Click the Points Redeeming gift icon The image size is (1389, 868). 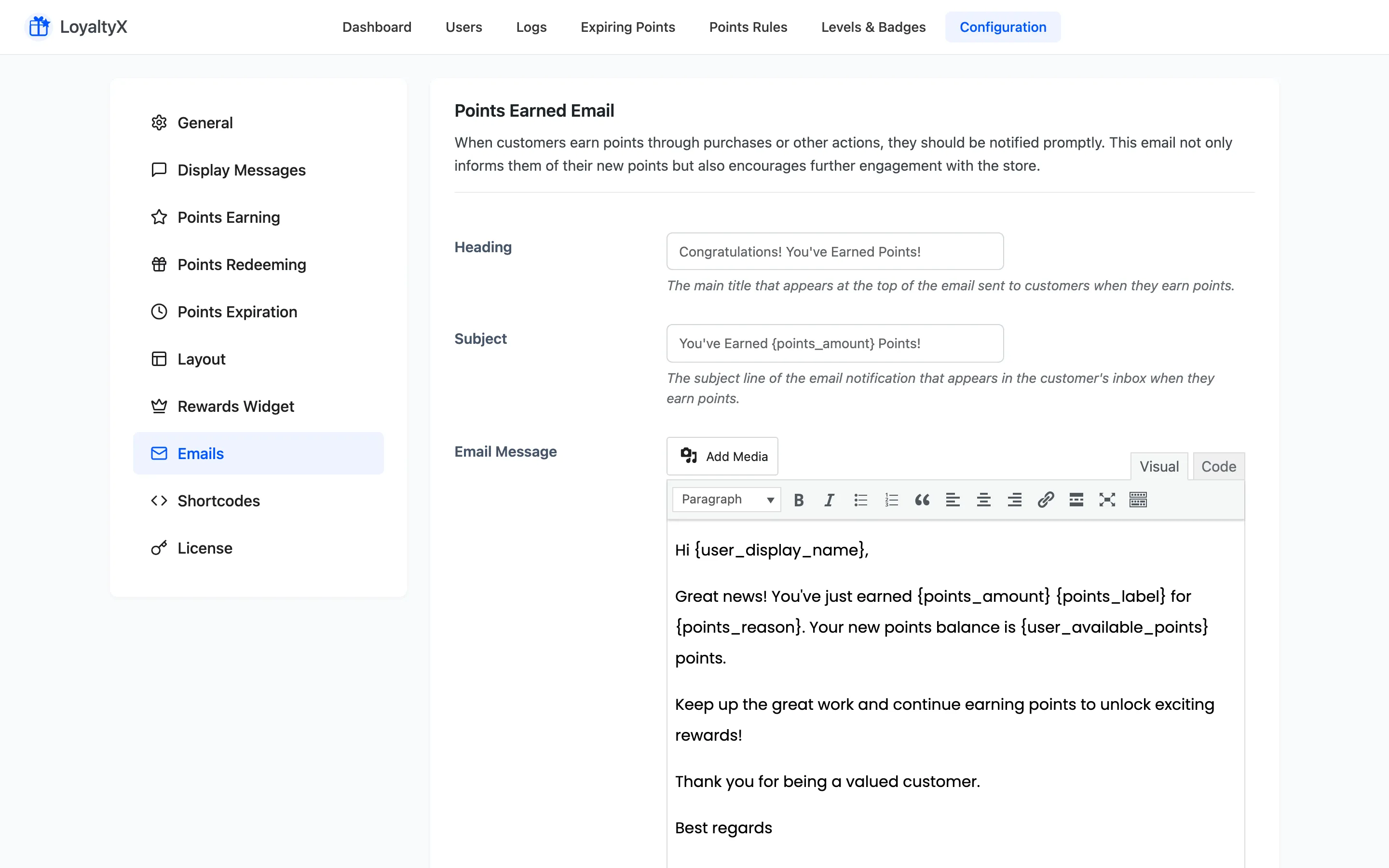tap(159, 264)
